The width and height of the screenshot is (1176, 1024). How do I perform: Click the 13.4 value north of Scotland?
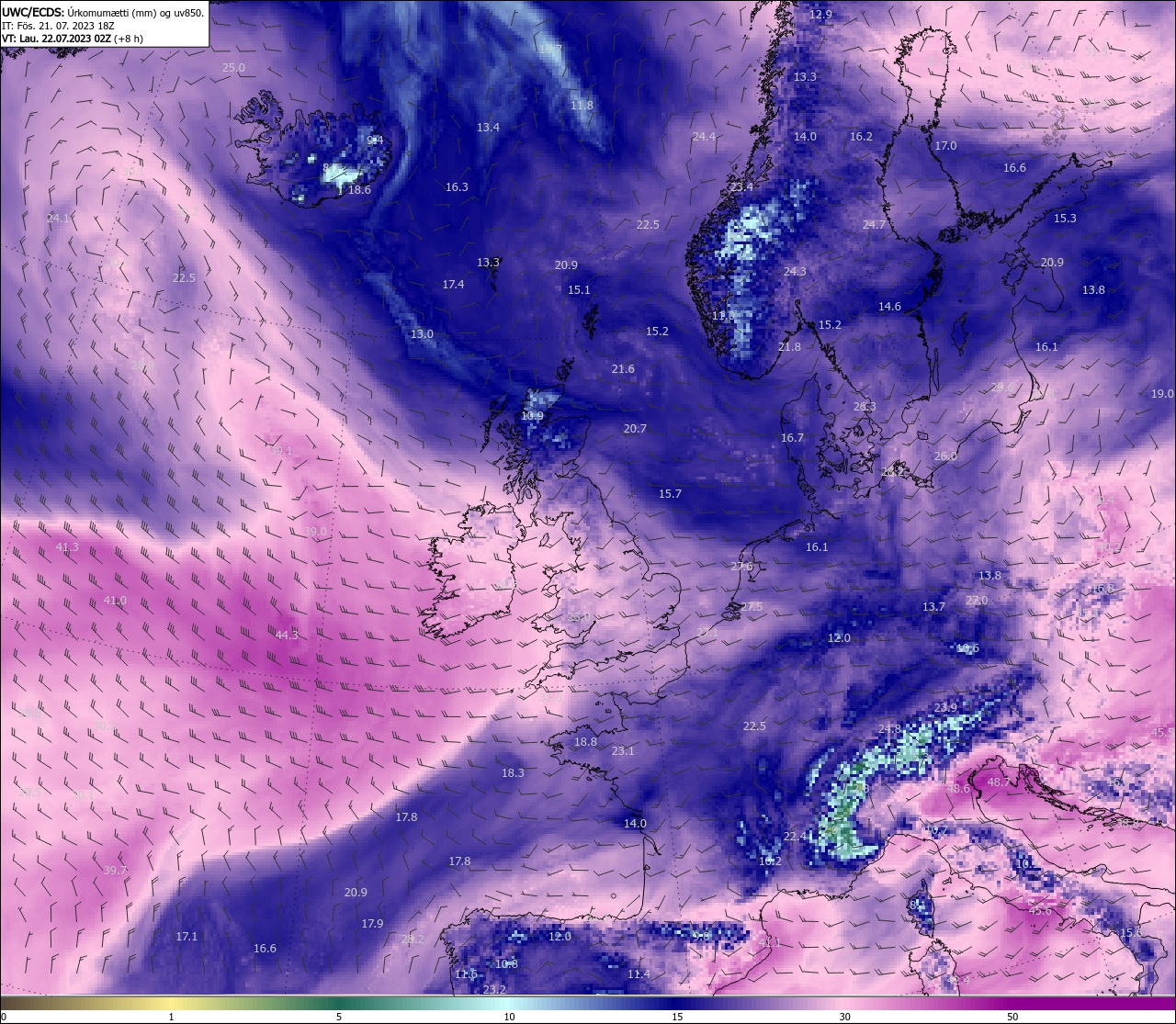[x=488, y=127]
